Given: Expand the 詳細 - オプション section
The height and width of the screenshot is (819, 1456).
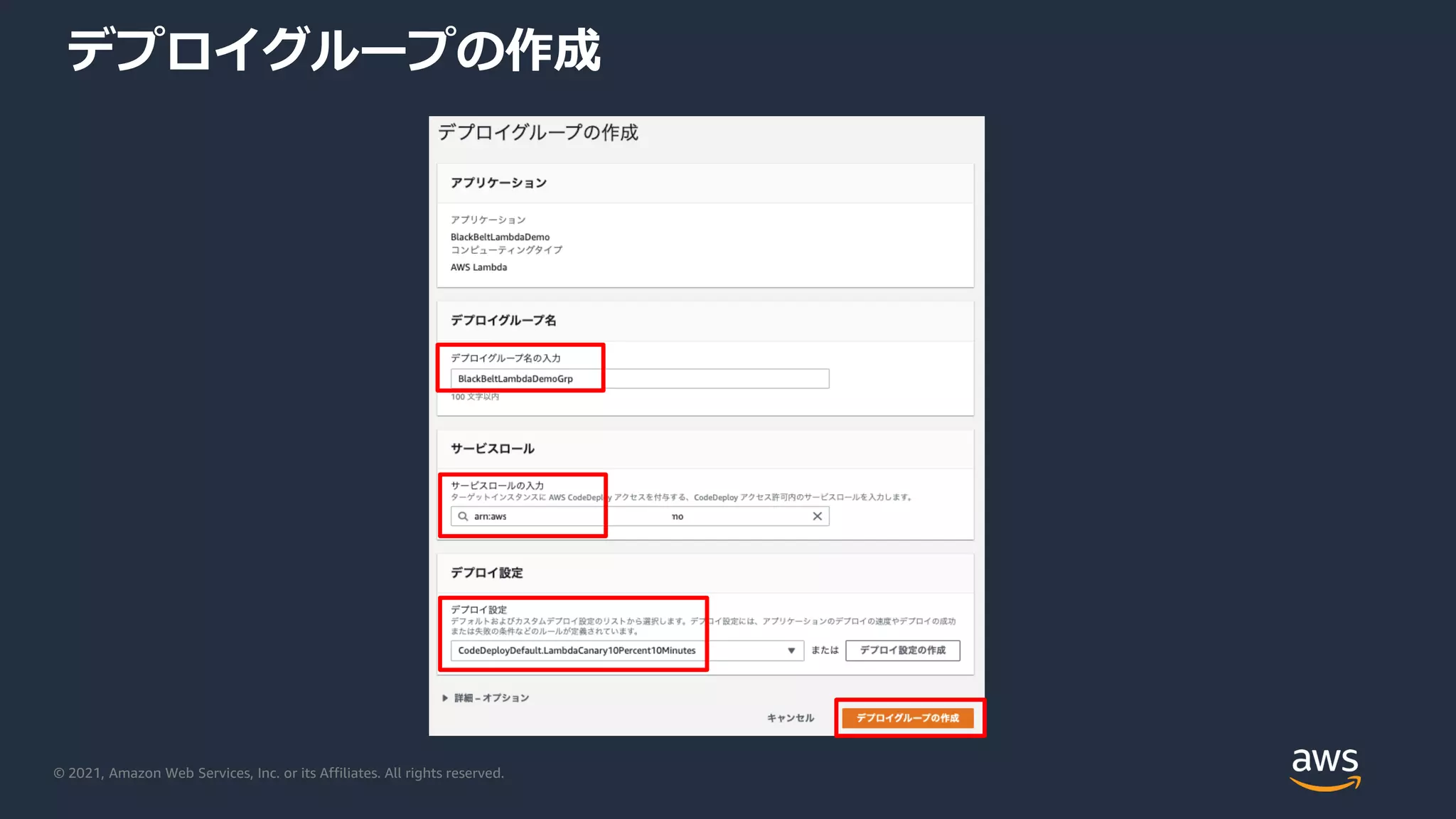Looking at the screenshot, I should (x=486, y=698).
